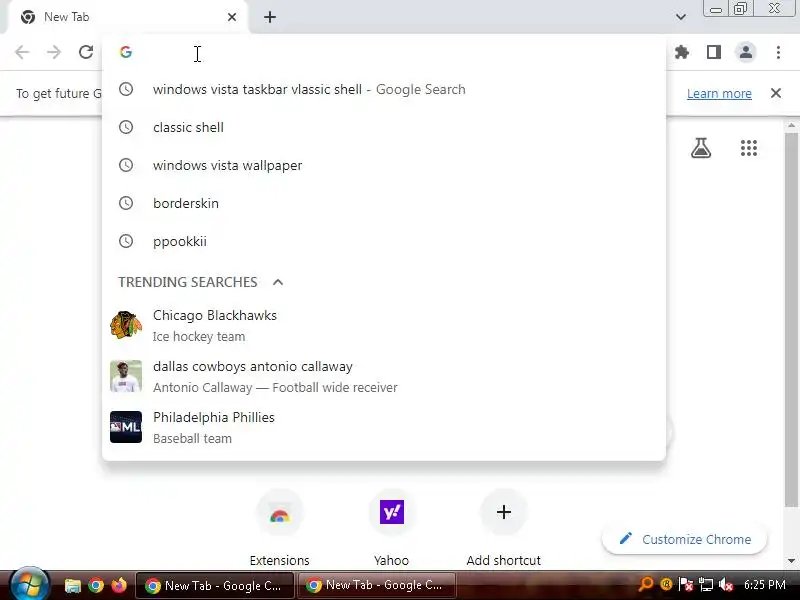Open the tab search chevron
The width and height of the screenshot is (800, 600).
[681, 17]
